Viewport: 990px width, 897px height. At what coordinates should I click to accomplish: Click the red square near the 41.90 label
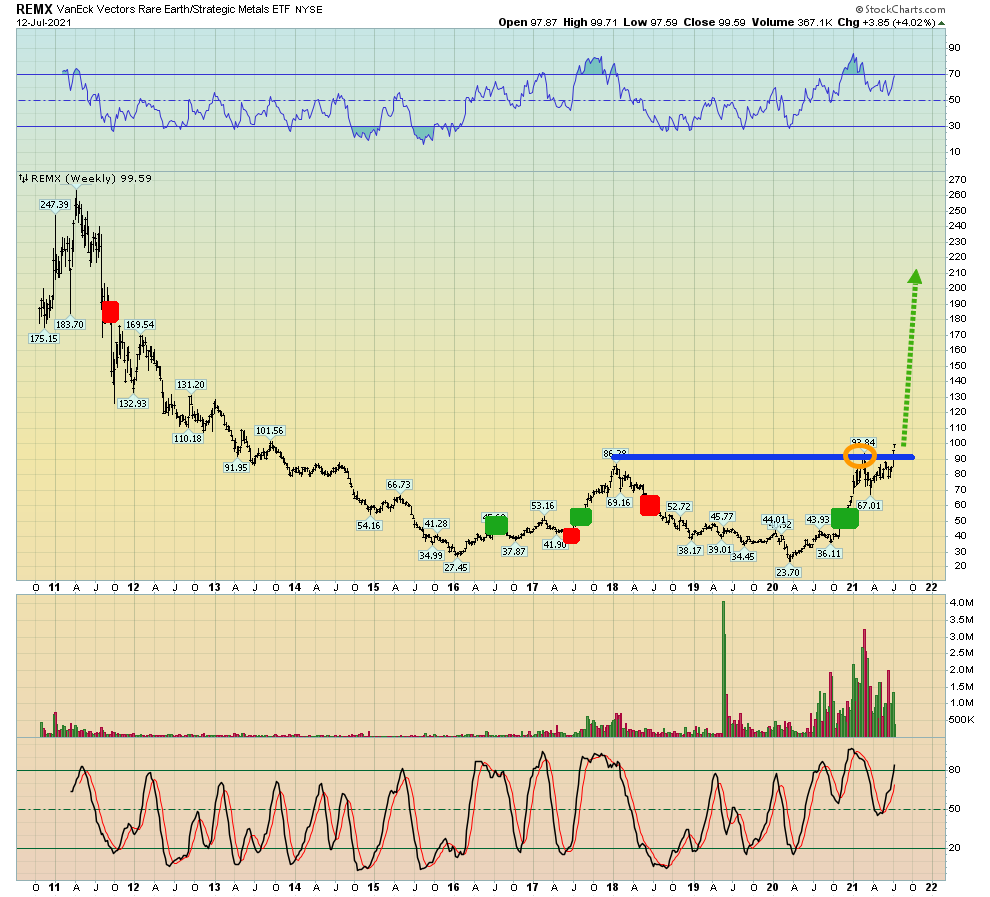(x=570, y=536)
